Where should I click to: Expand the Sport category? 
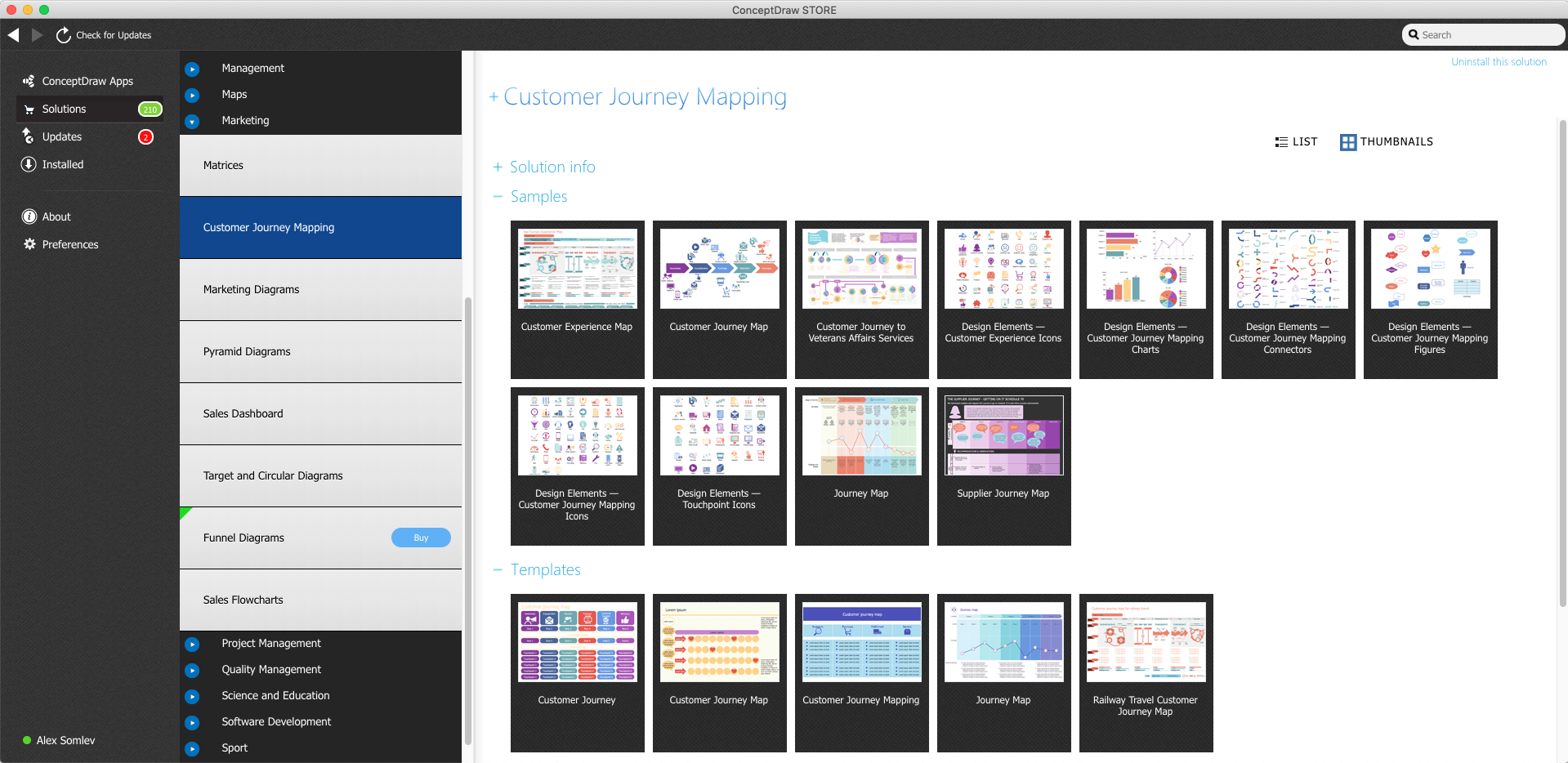(x=192, y=748)
